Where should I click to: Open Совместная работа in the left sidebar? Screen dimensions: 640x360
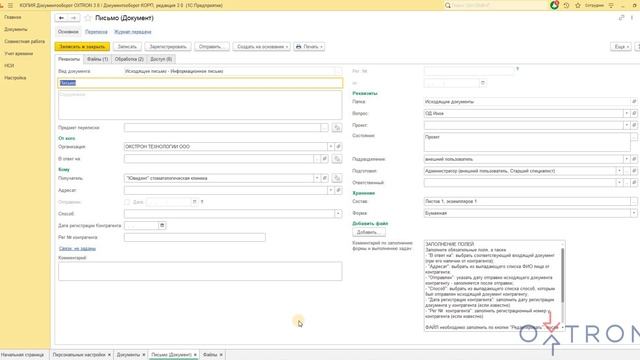pyautogui.click(x=24, y=42)
